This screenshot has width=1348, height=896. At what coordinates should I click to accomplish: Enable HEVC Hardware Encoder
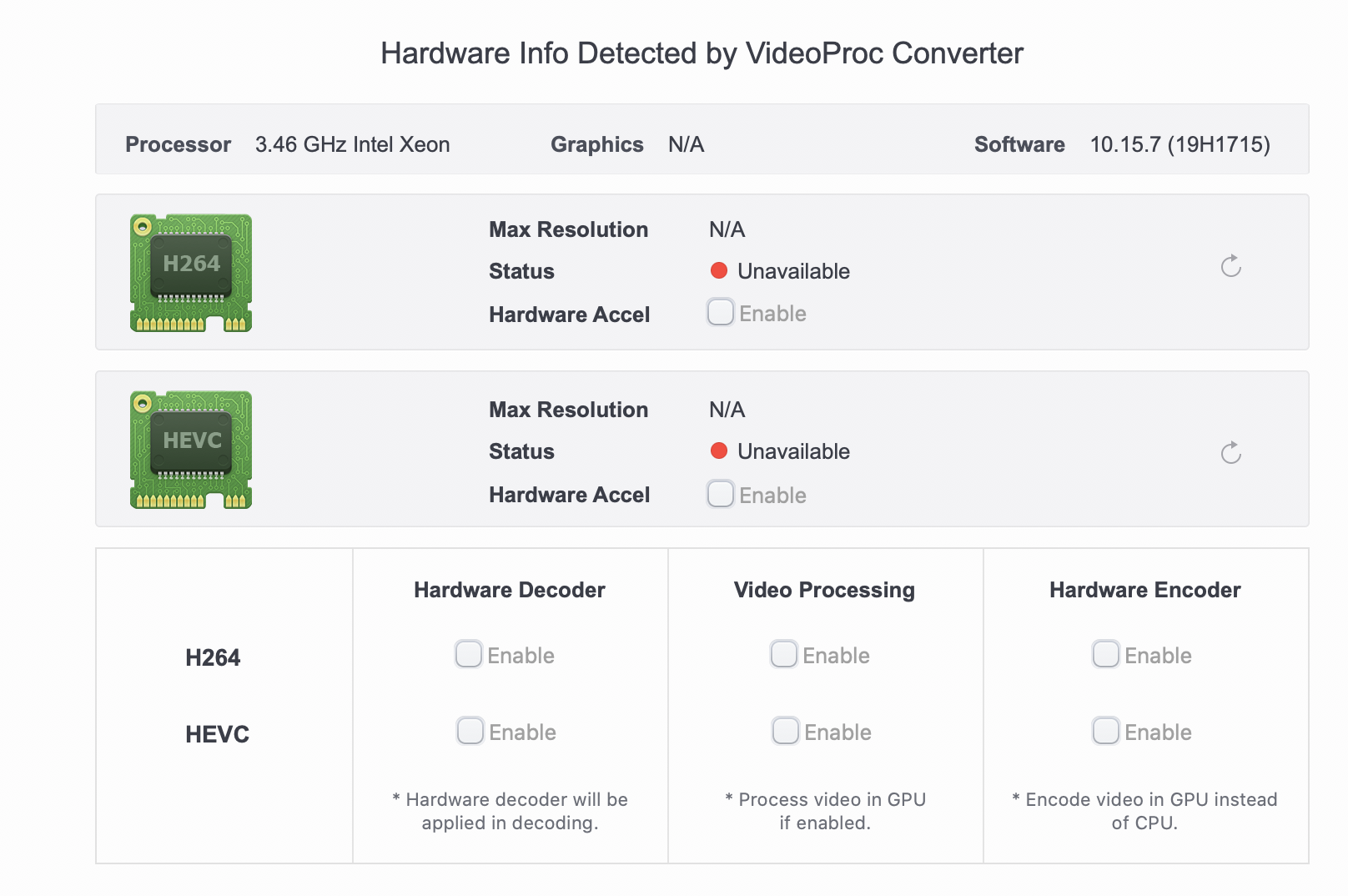(x=1106, y=731)
